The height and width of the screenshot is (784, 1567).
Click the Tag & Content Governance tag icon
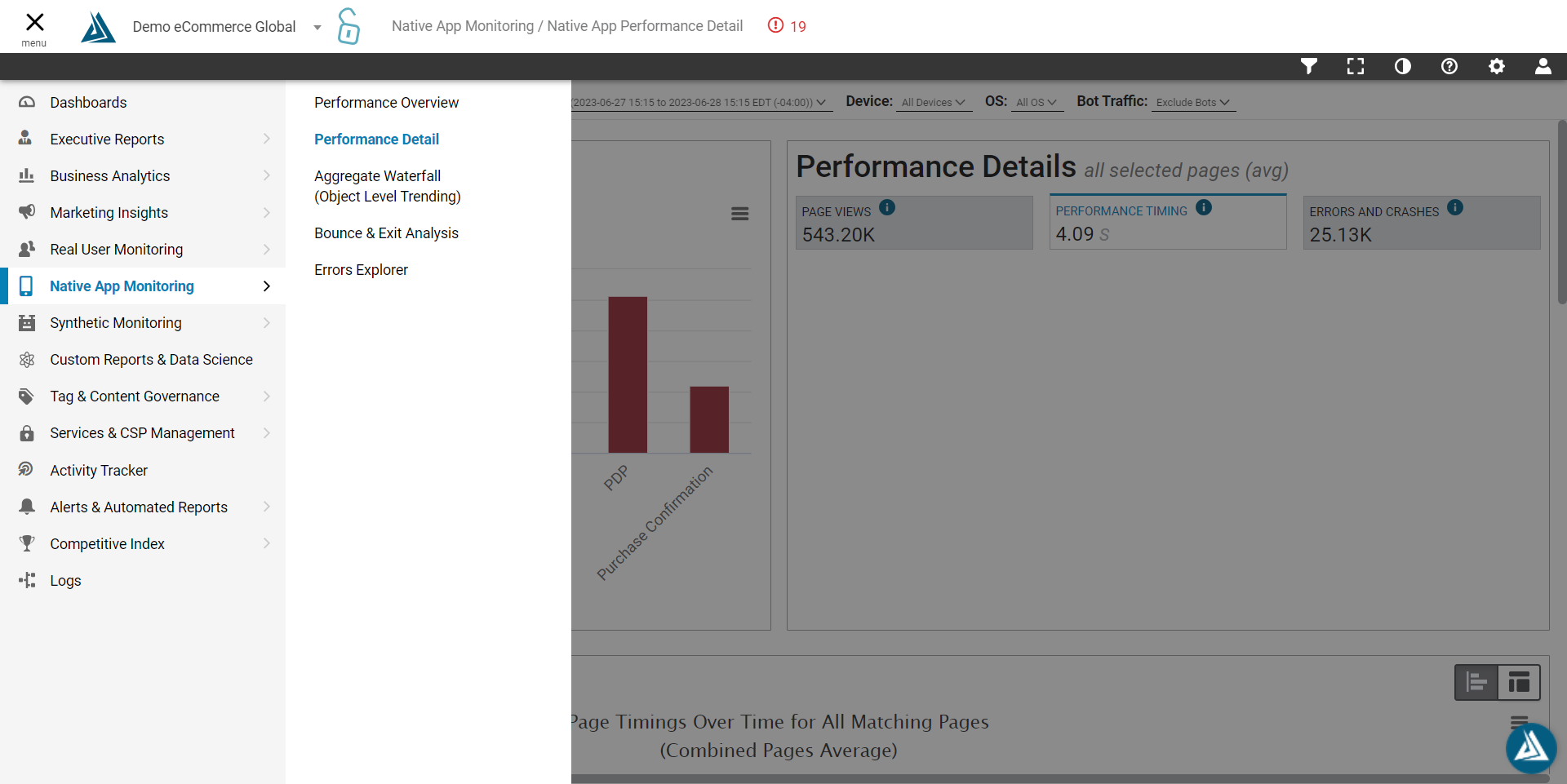pos(27,396)
